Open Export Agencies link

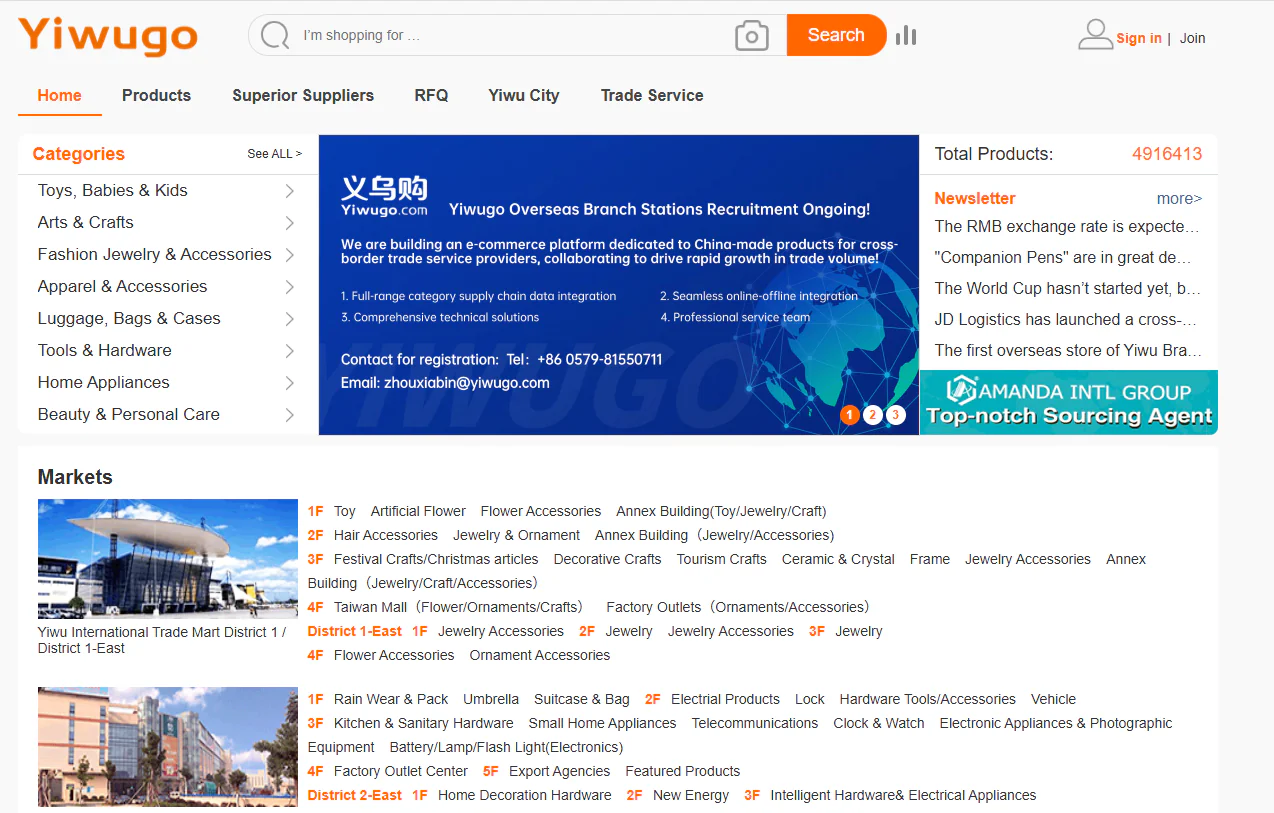point(560,771)
